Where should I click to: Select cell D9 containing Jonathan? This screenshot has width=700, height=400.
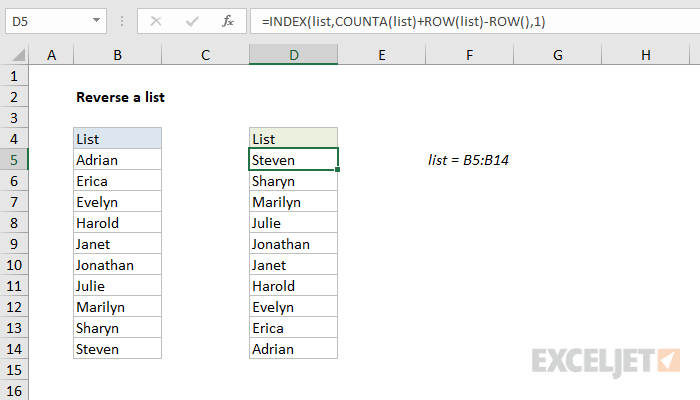tap(293, 244)
